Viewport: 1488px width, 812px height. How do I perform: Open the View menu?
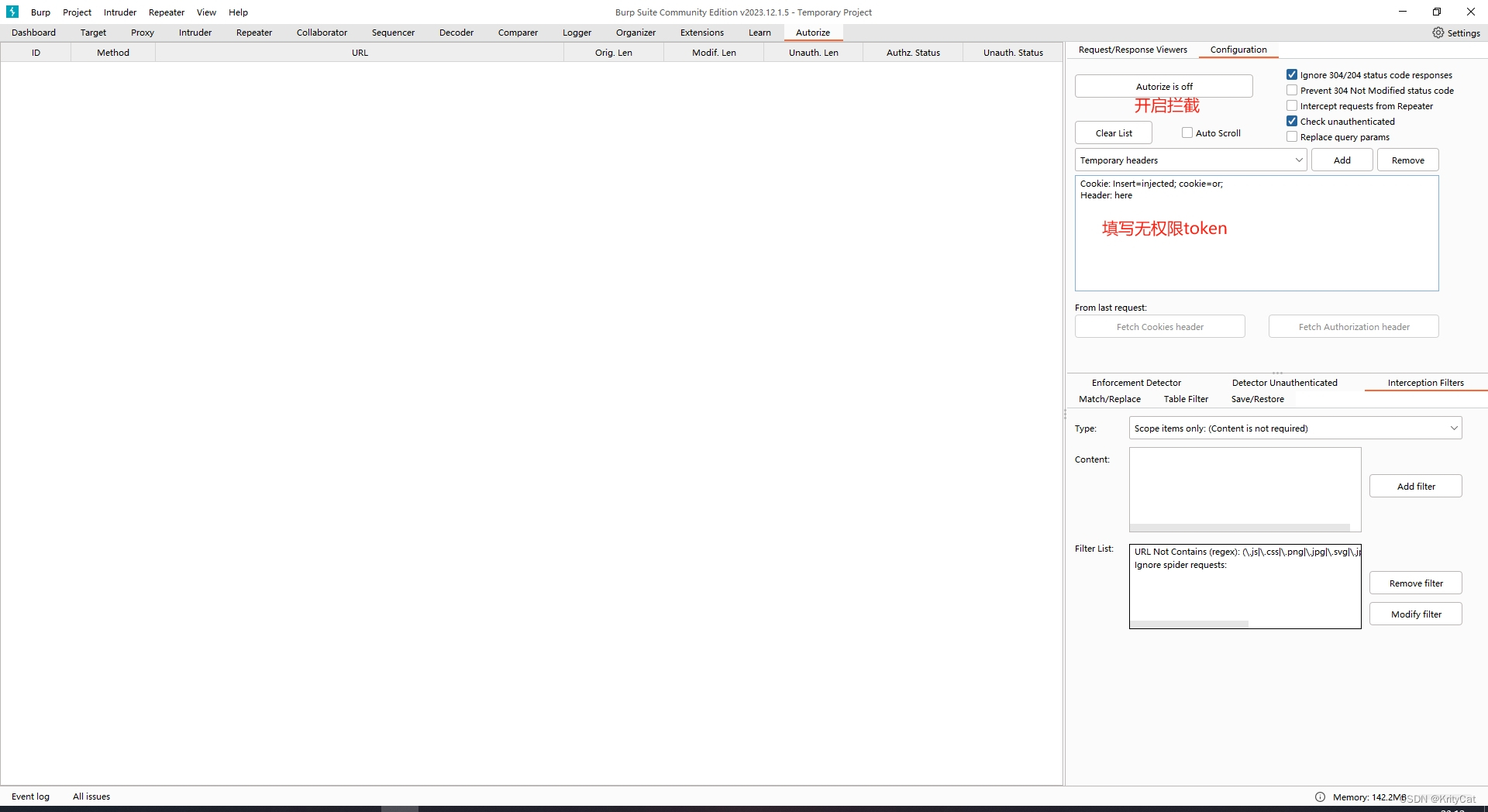206,12
